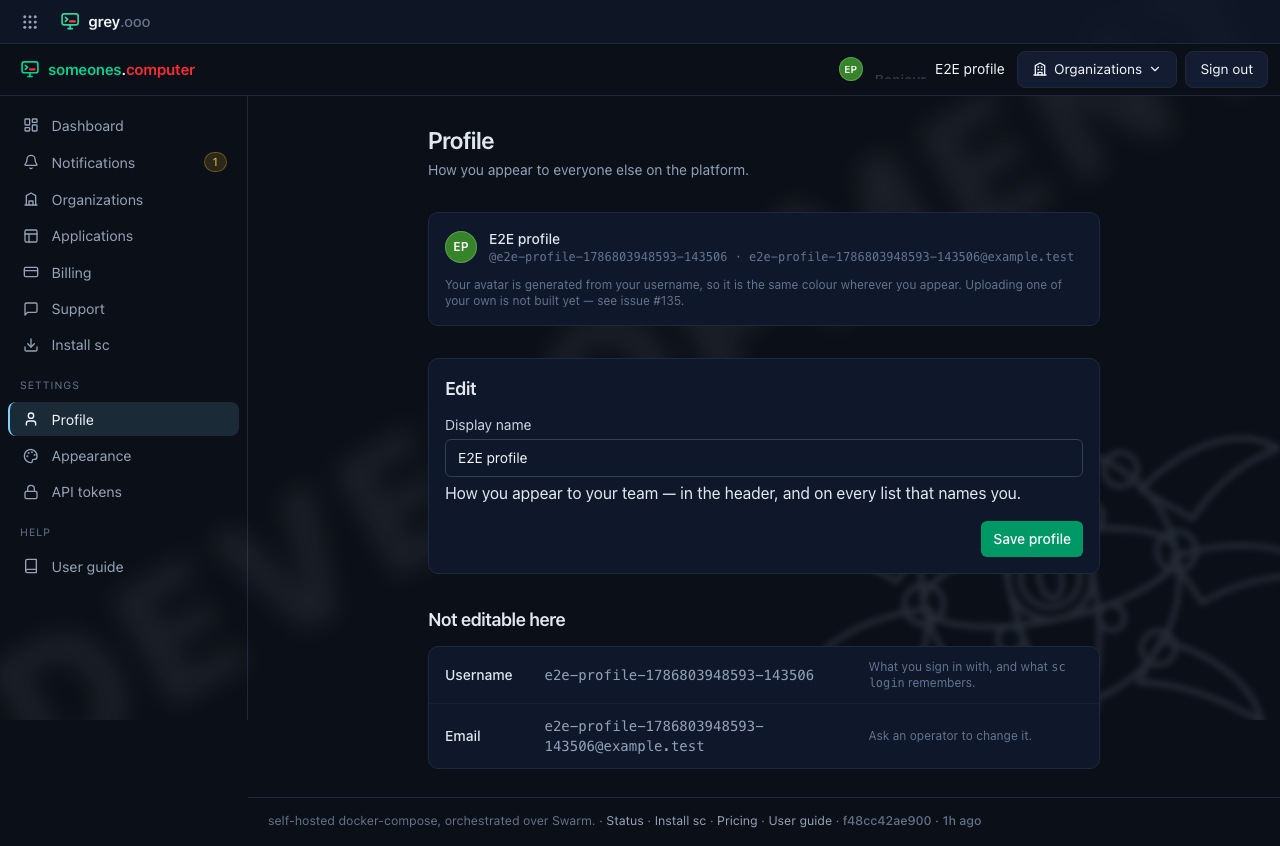Focus the Display name input field

tap(764, 458)
